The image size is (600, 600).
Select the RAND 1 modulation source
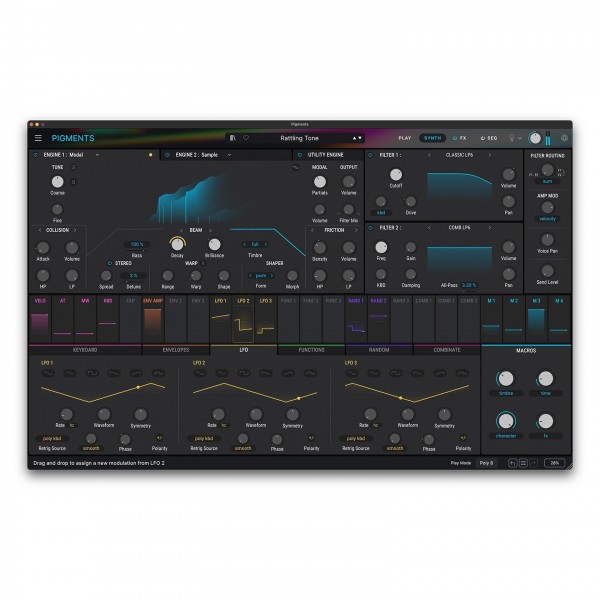click(356, 319)
